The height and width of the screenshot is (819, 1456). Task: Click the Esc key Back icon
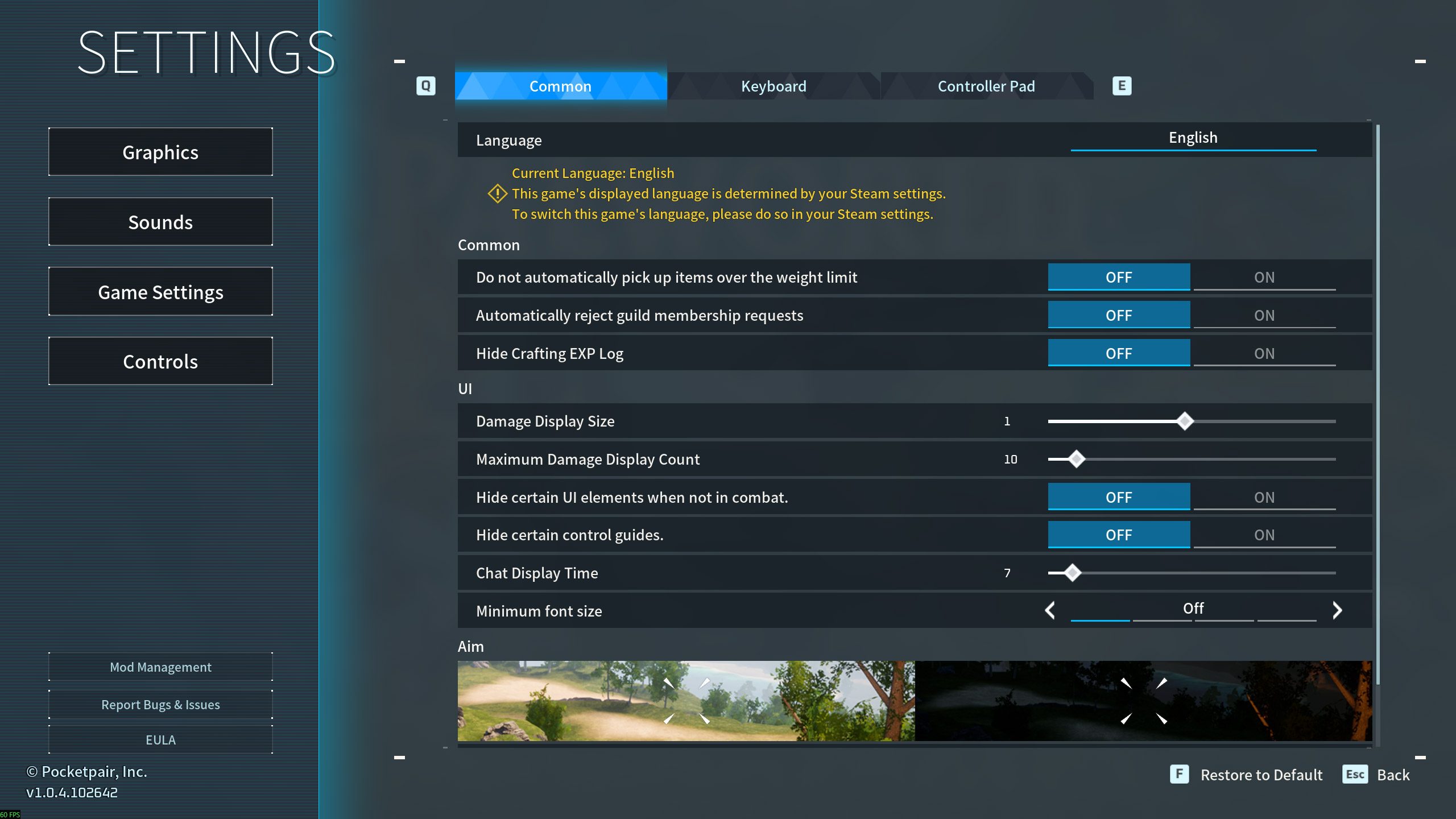(x=1355, y=774)
